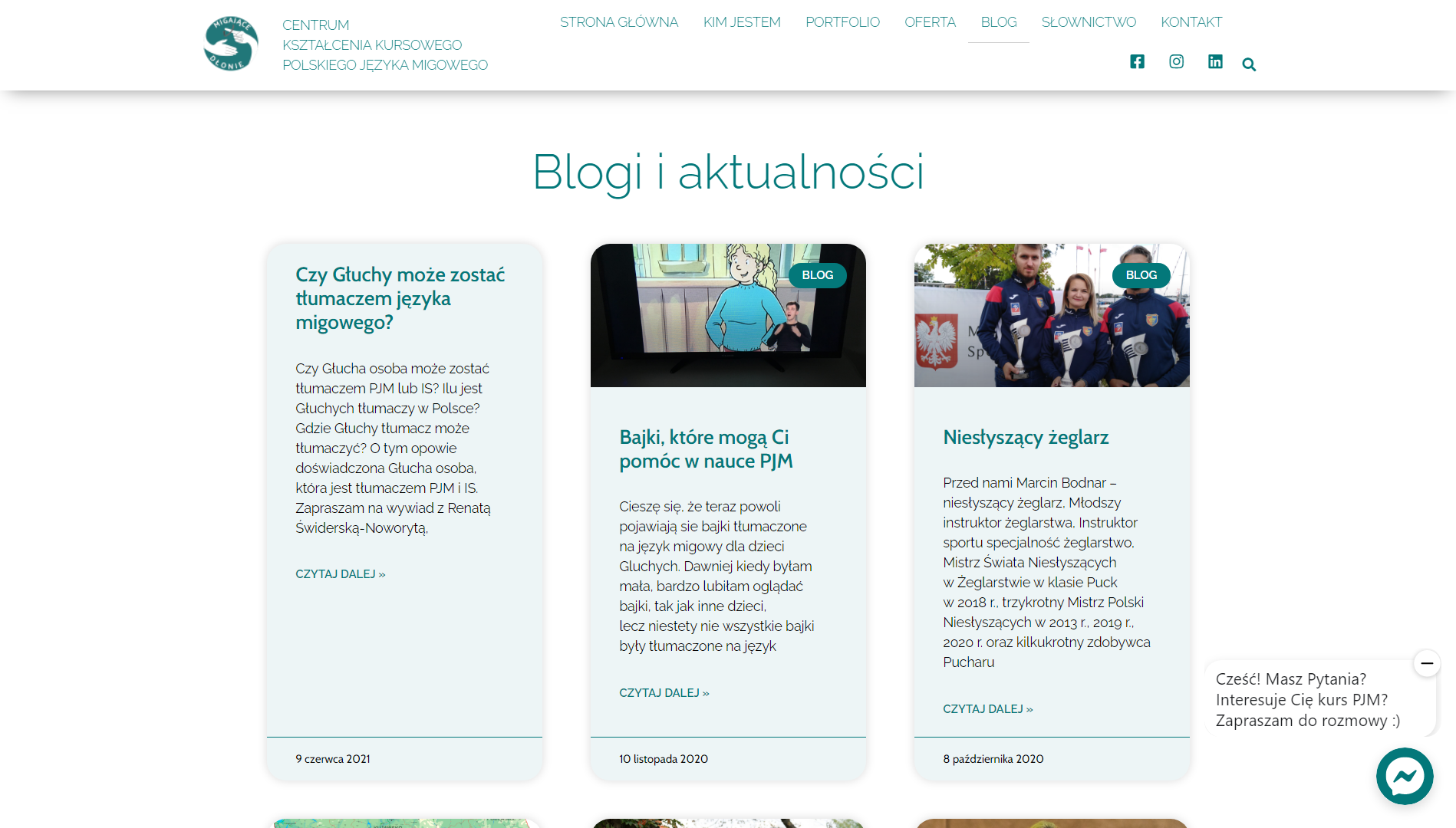Open article Czy Głuchy może zostać tłumaczem
The image size is (1456, 828).
[x=400, y=298]
